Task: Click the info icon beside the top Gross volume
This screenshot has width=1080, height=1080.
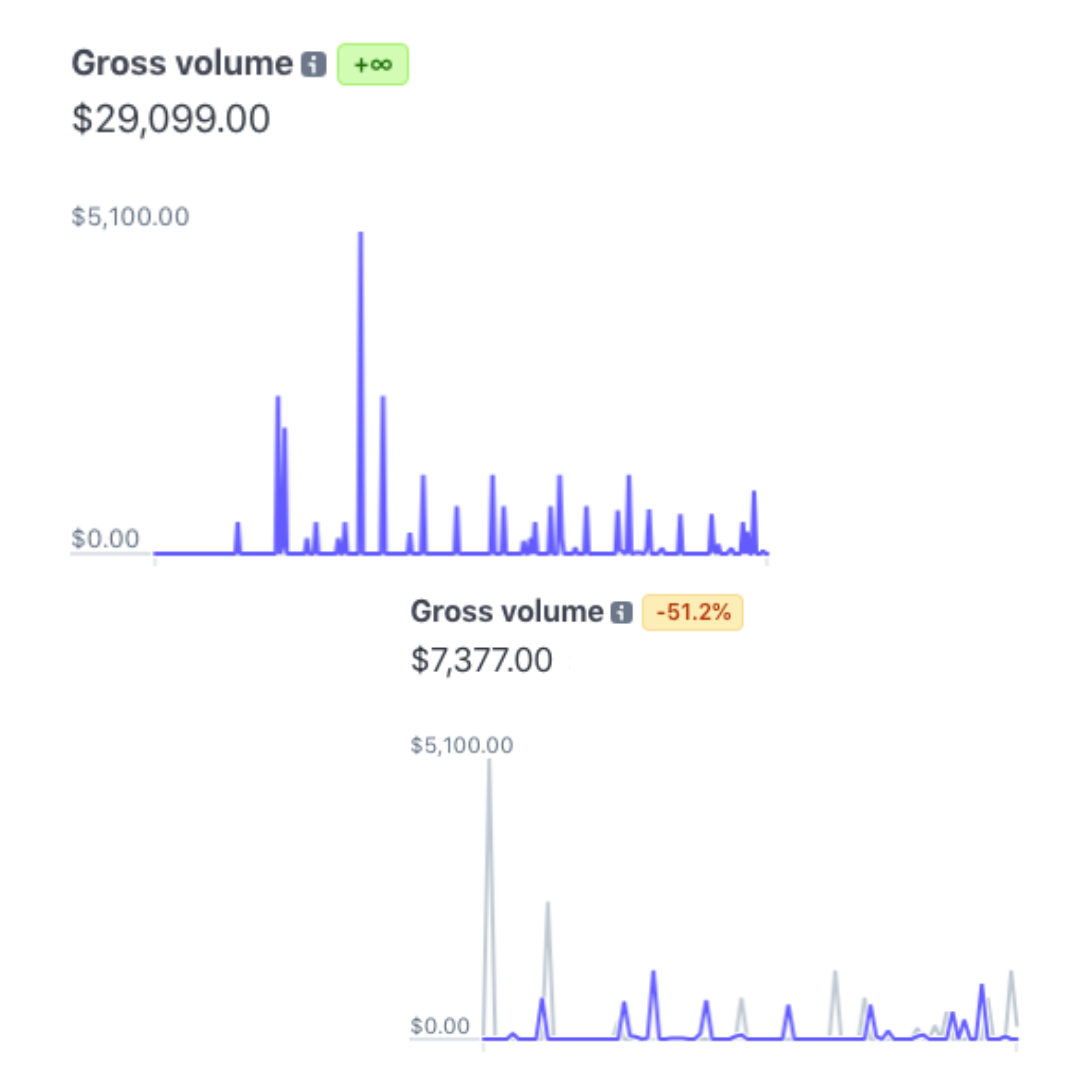Action: pos(314,65)
